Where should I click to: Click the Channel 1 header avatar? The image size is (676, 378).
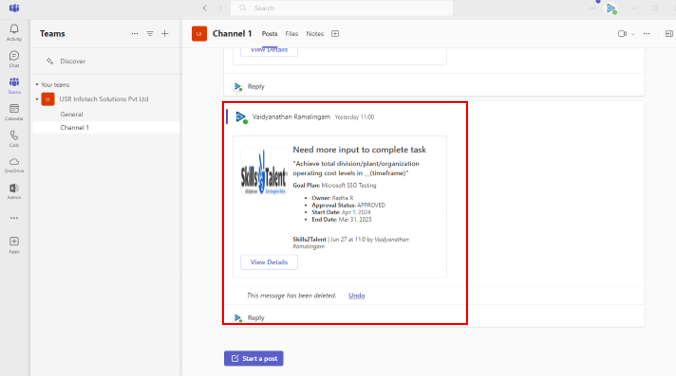[199, 34]
